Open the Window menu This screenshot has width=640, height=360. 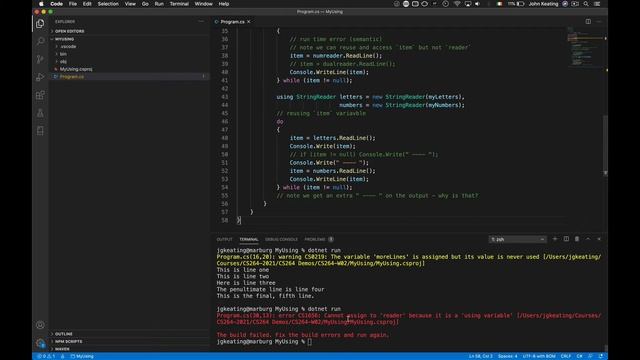(203, 4)
